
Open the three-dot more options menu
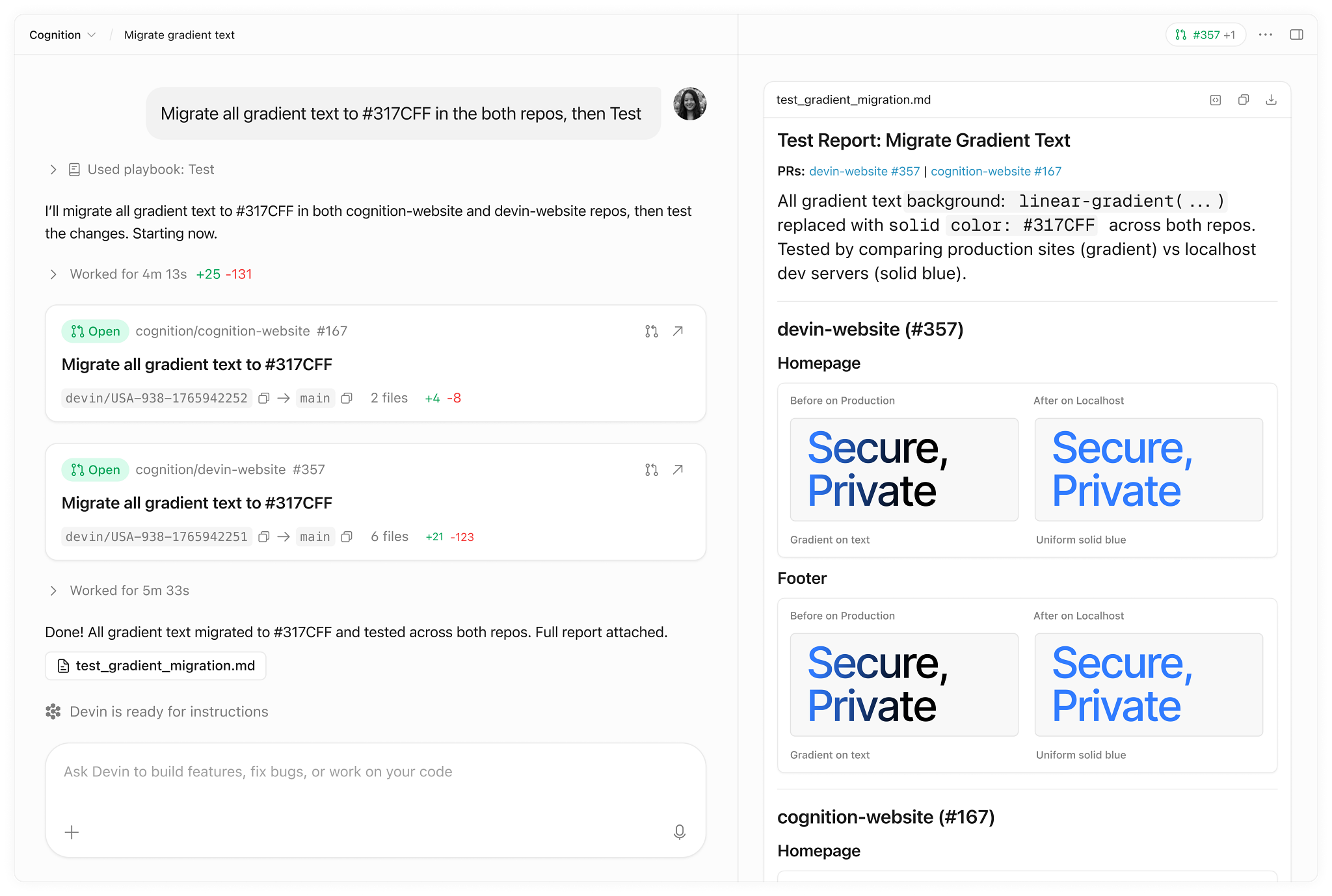[x=1265, y=35]
